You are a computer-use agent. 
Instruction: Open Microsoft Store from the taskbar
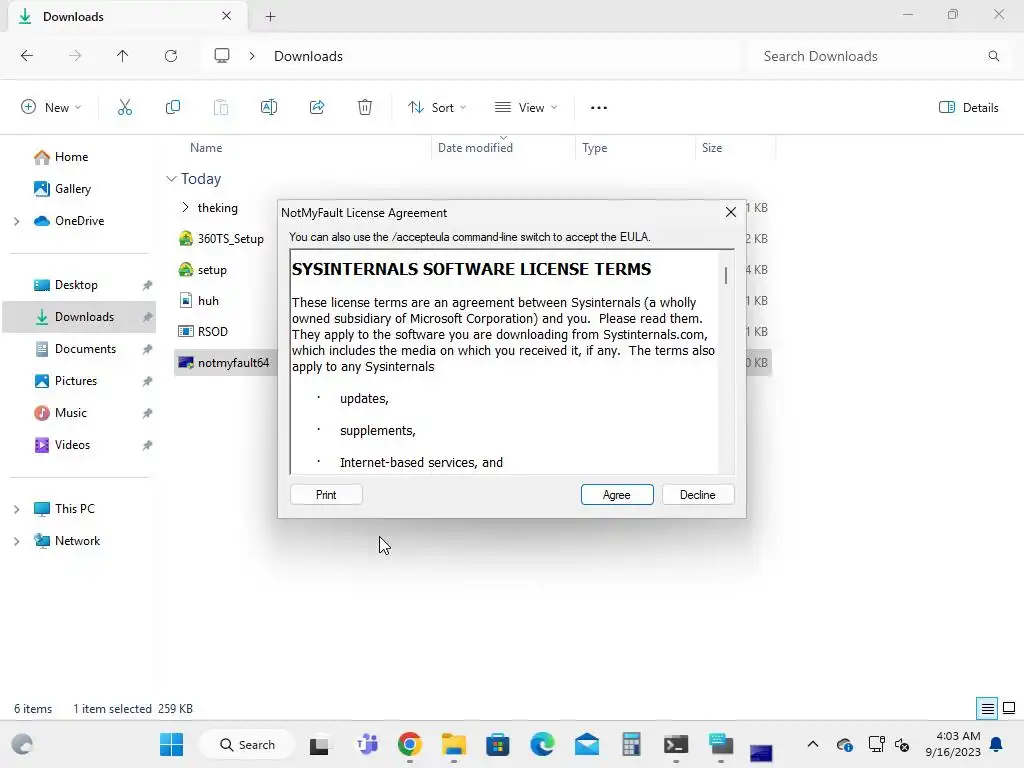[498, 744]
